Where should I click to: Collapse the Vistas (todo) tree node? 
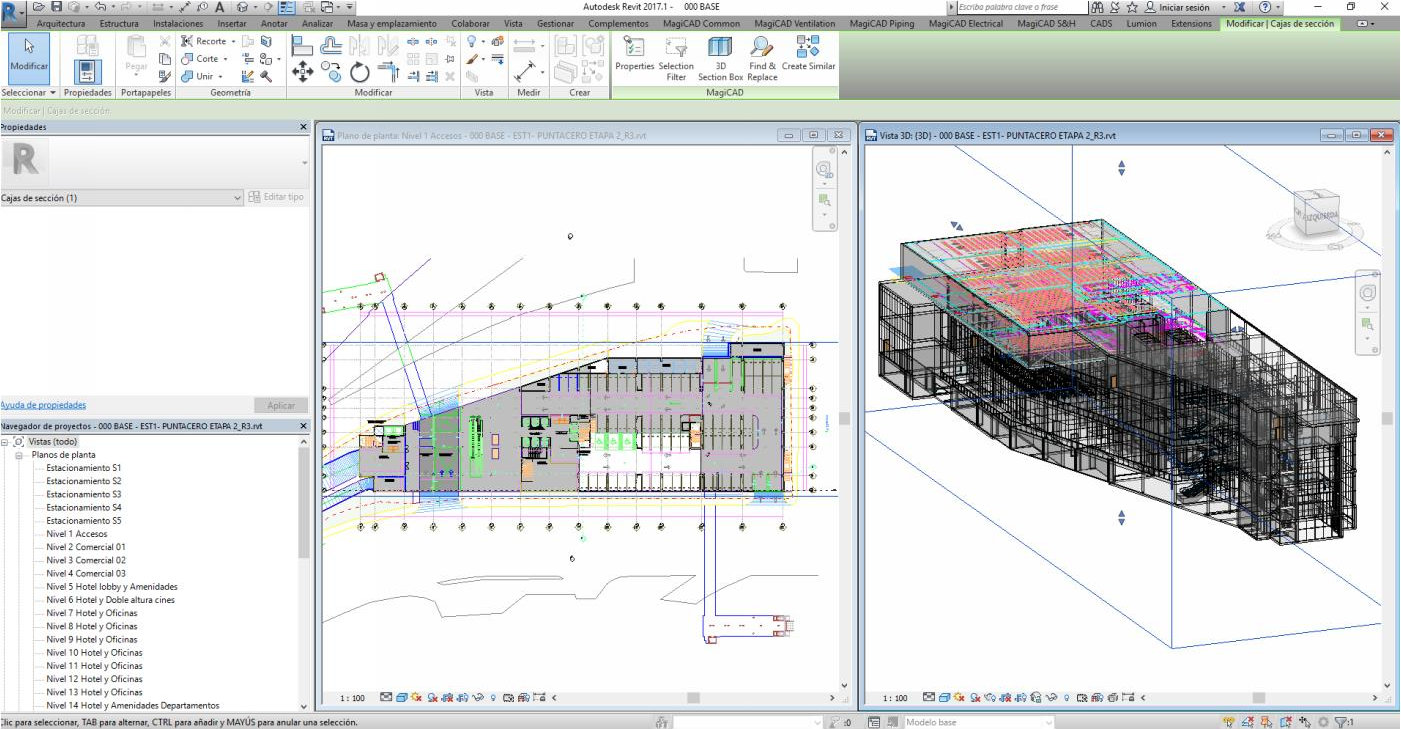click(x=5, y=441)
